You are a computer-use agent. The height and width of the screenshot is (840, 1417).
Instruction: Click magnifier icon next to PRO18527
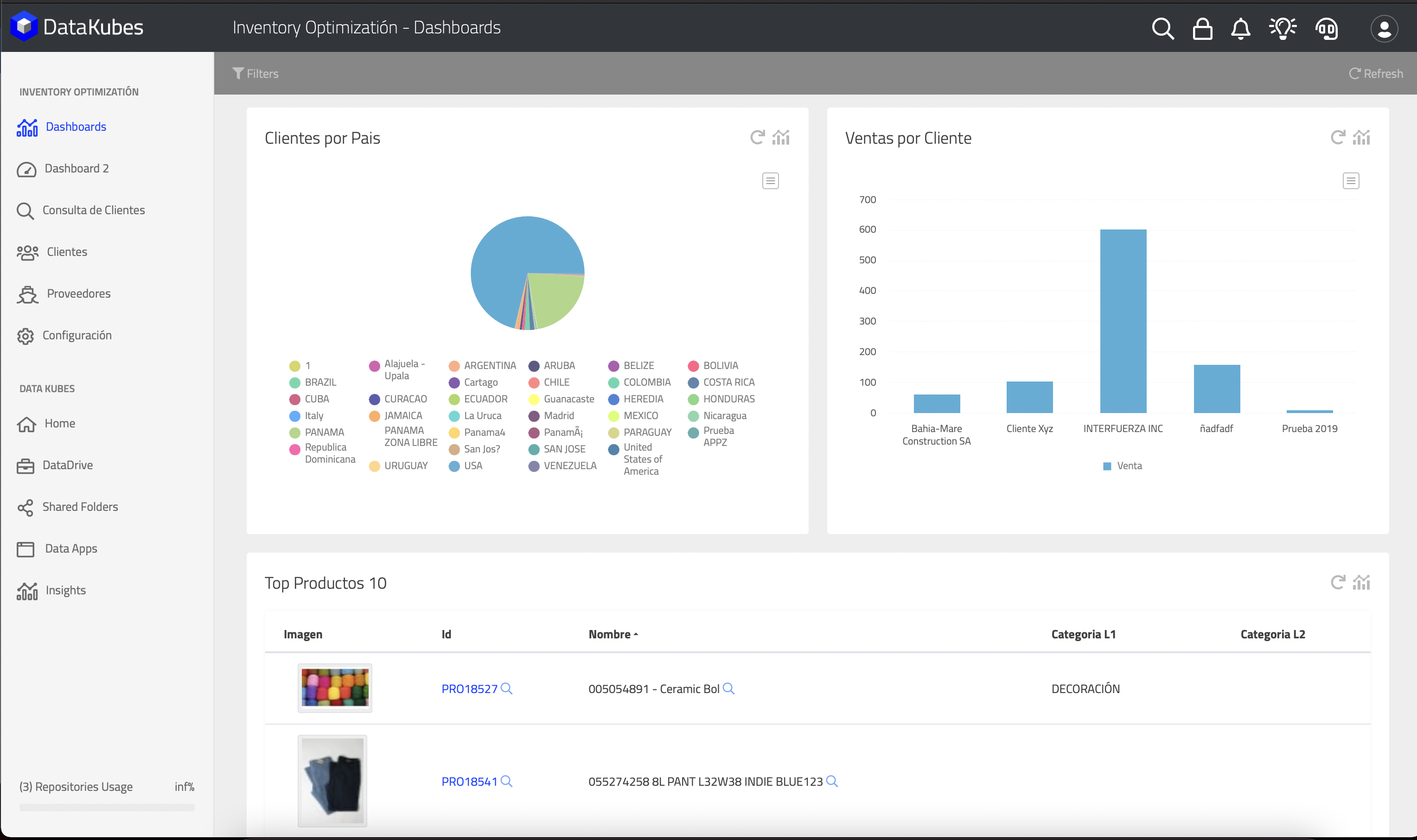point(507,688)
